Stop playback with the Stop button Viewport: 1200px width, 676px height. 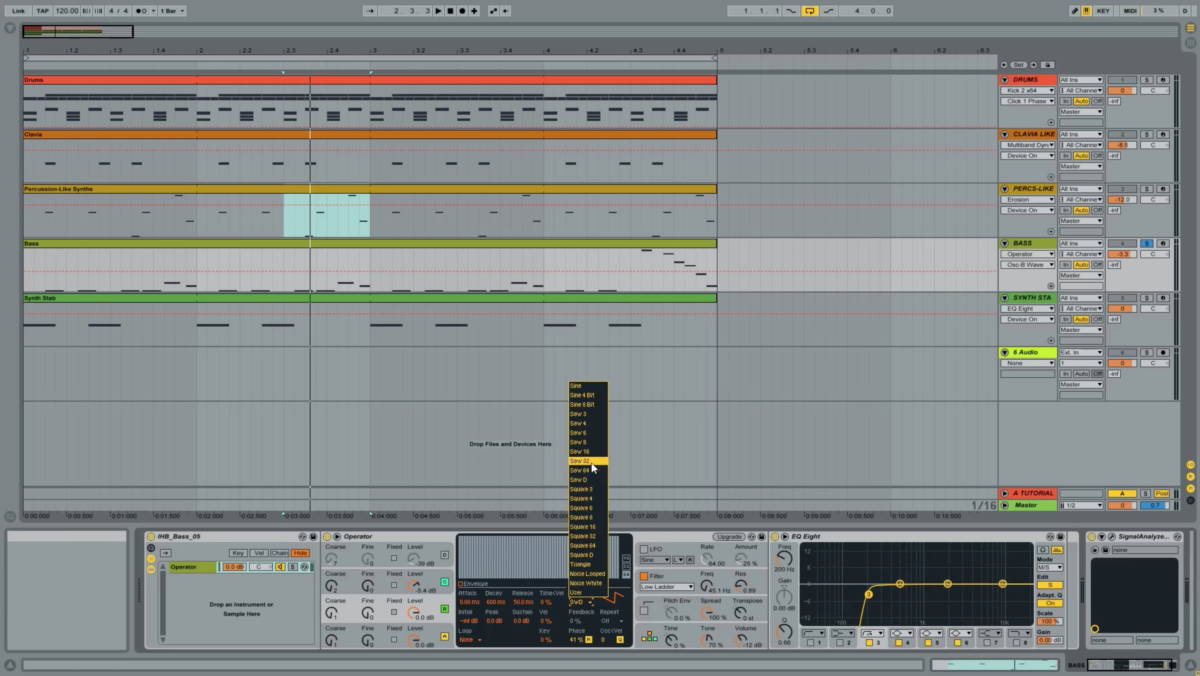(x=450, y=11)
